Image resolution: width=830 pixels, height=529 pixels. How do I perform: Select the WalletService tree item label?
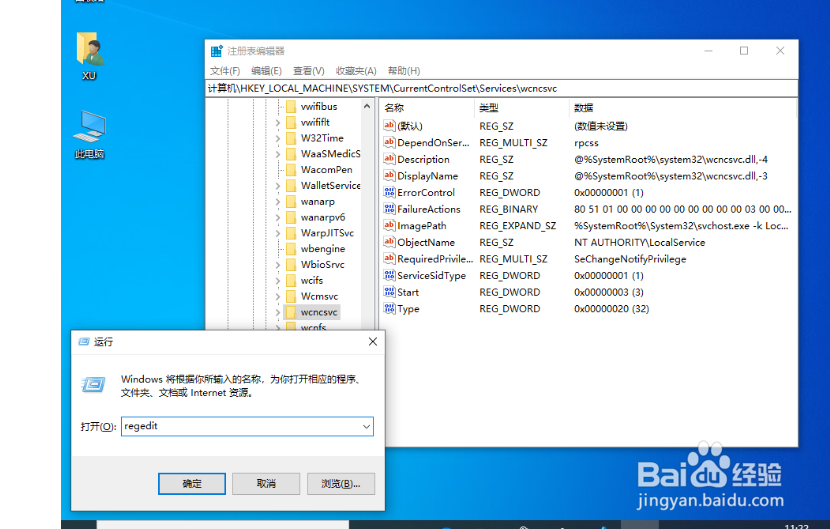330,185
